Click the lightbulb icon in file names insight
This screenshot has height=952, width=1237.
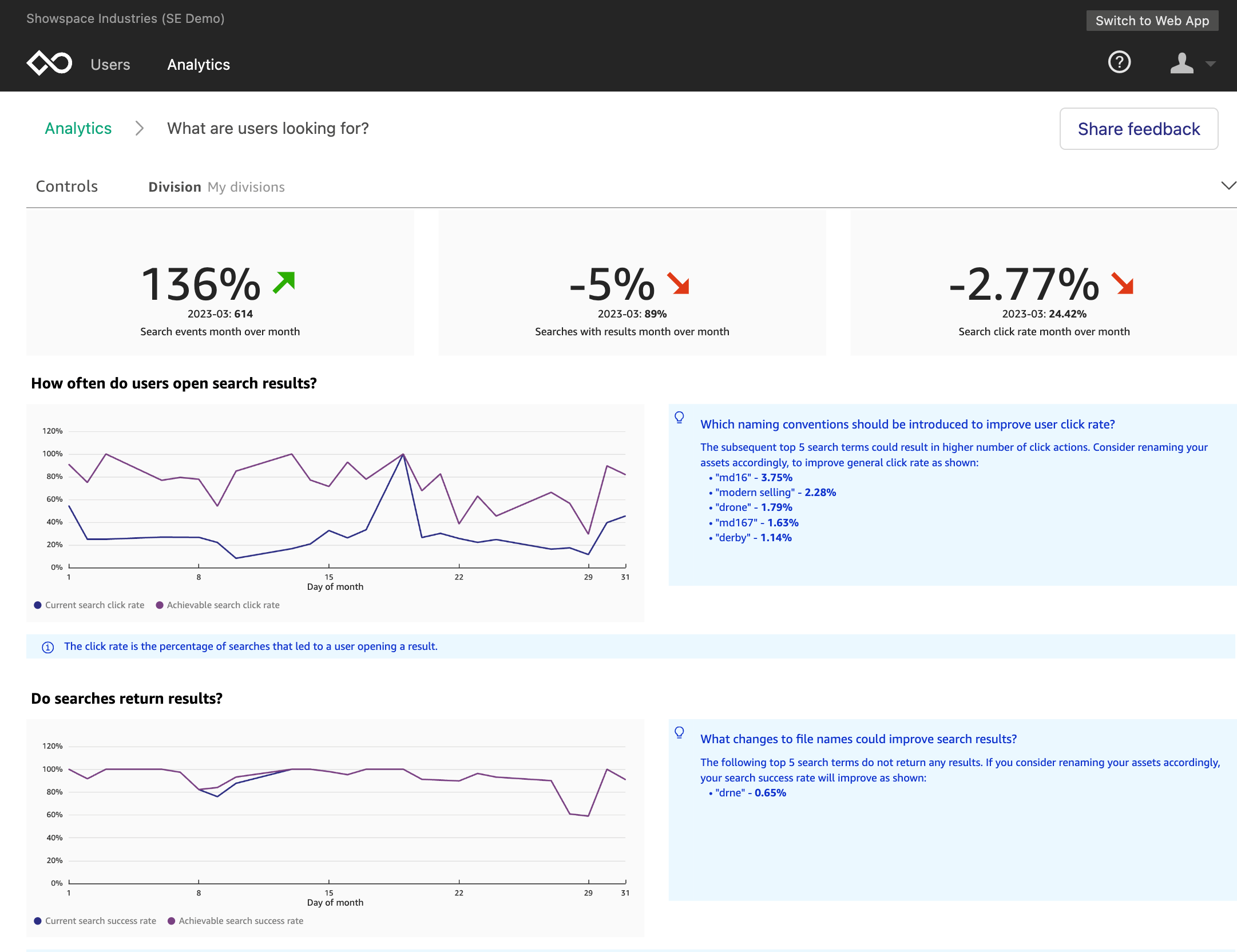click(680, 734)
